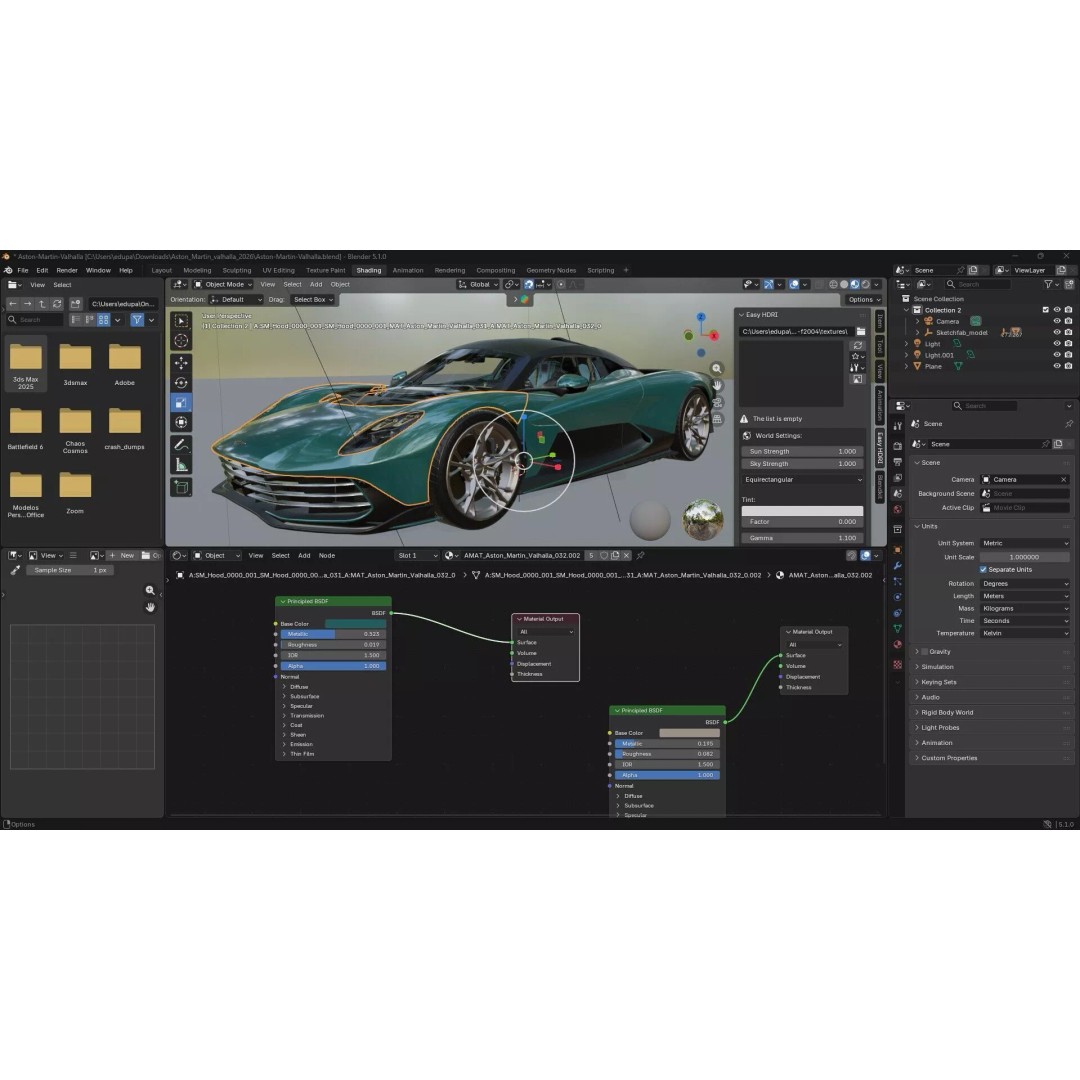Switch file browser to thumbnail display mode
The height and width of the screenshot is (1080, 1080).
click(x=103, y=320)
